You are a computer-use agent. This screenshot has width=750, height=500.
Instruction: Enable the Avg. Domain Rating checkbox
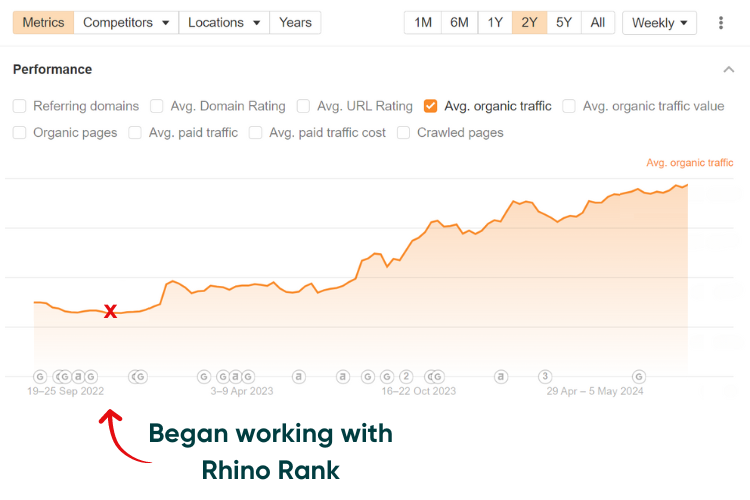[157, 106]
